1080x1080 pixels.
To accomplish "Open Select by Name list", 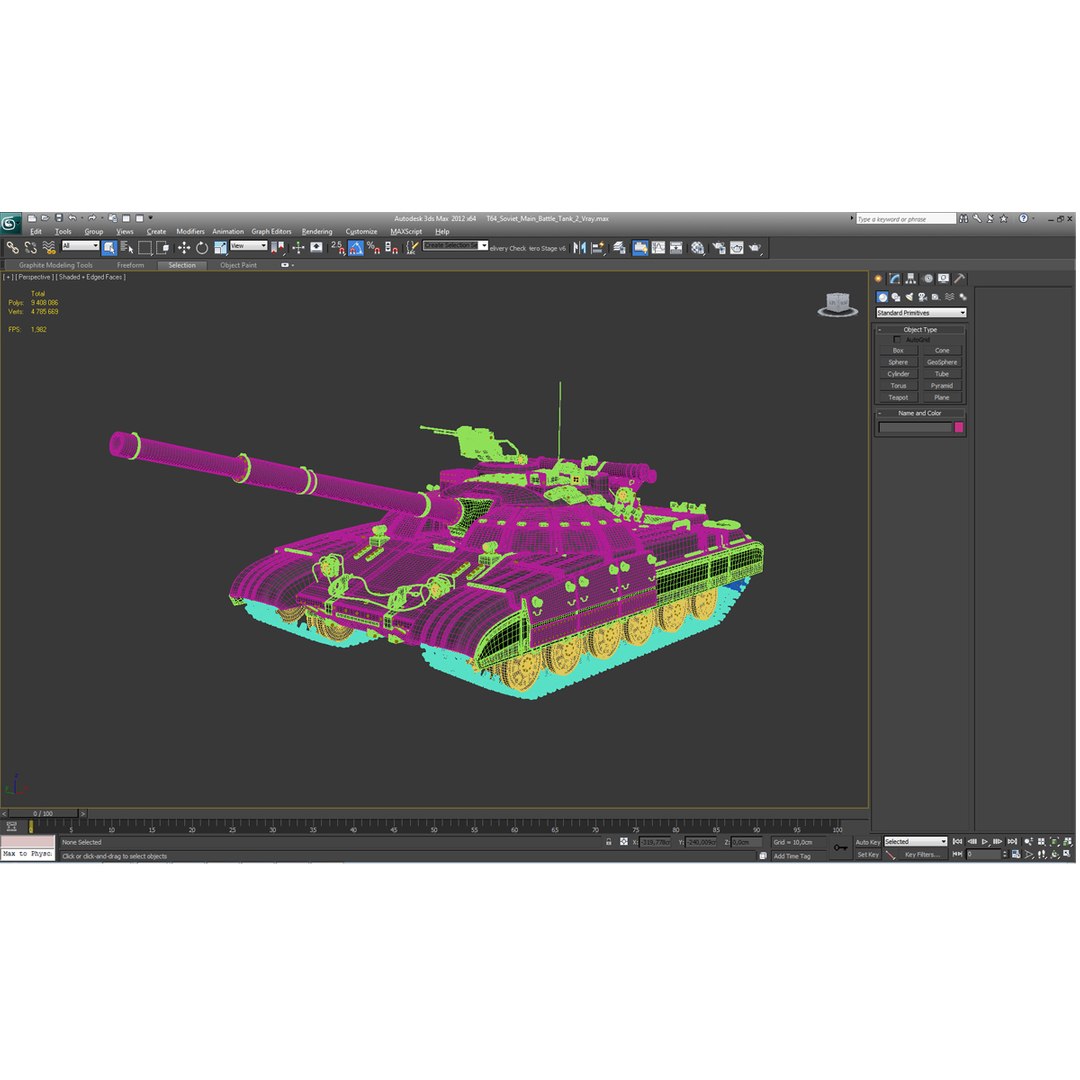I will tap(127, 247).
